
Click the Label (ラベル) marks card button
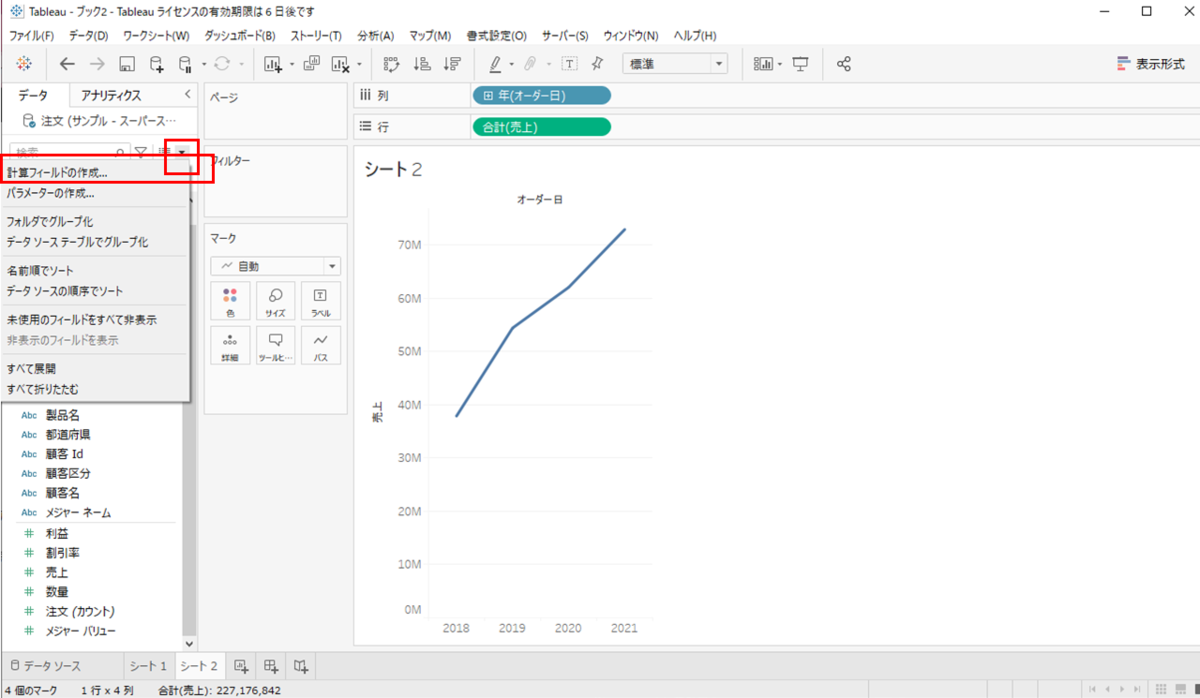click(320, 300)
